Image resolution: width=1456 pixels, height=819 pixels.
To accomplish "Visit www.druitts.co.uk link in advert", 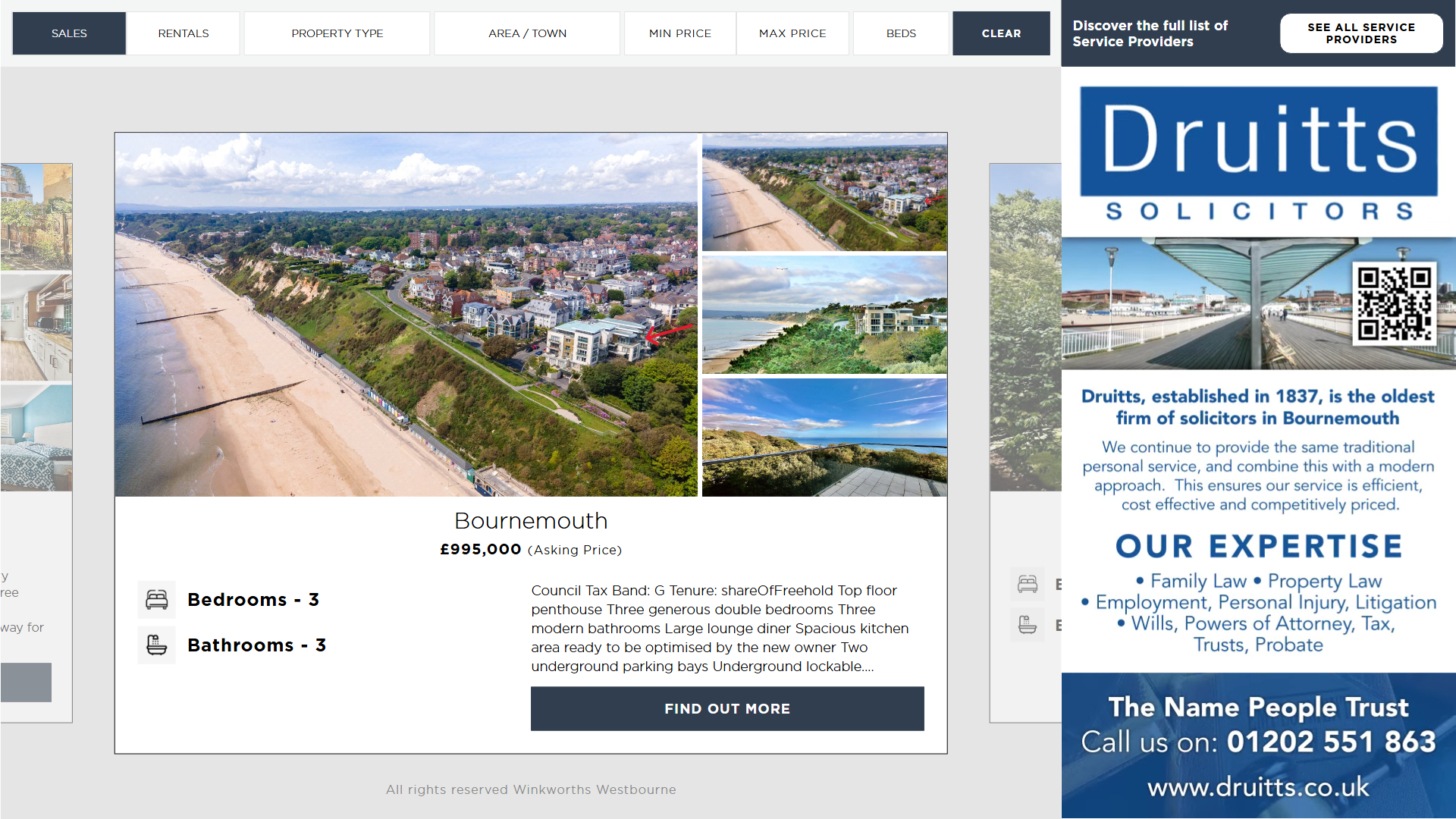I will pos(1258,787).
